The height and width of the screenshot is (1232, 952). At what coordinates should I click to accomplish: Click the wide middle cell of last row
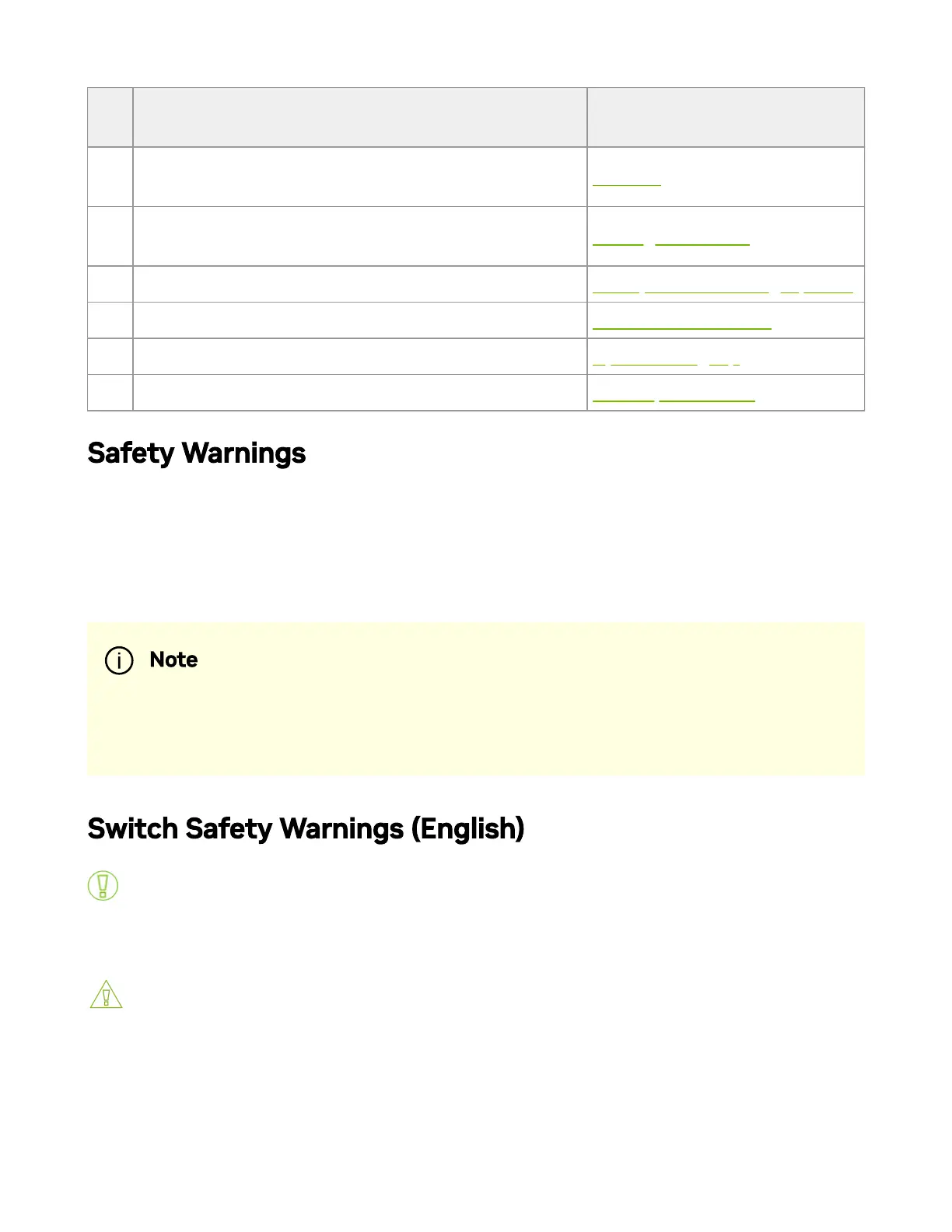pyautogui.click(x=359, y=393)
